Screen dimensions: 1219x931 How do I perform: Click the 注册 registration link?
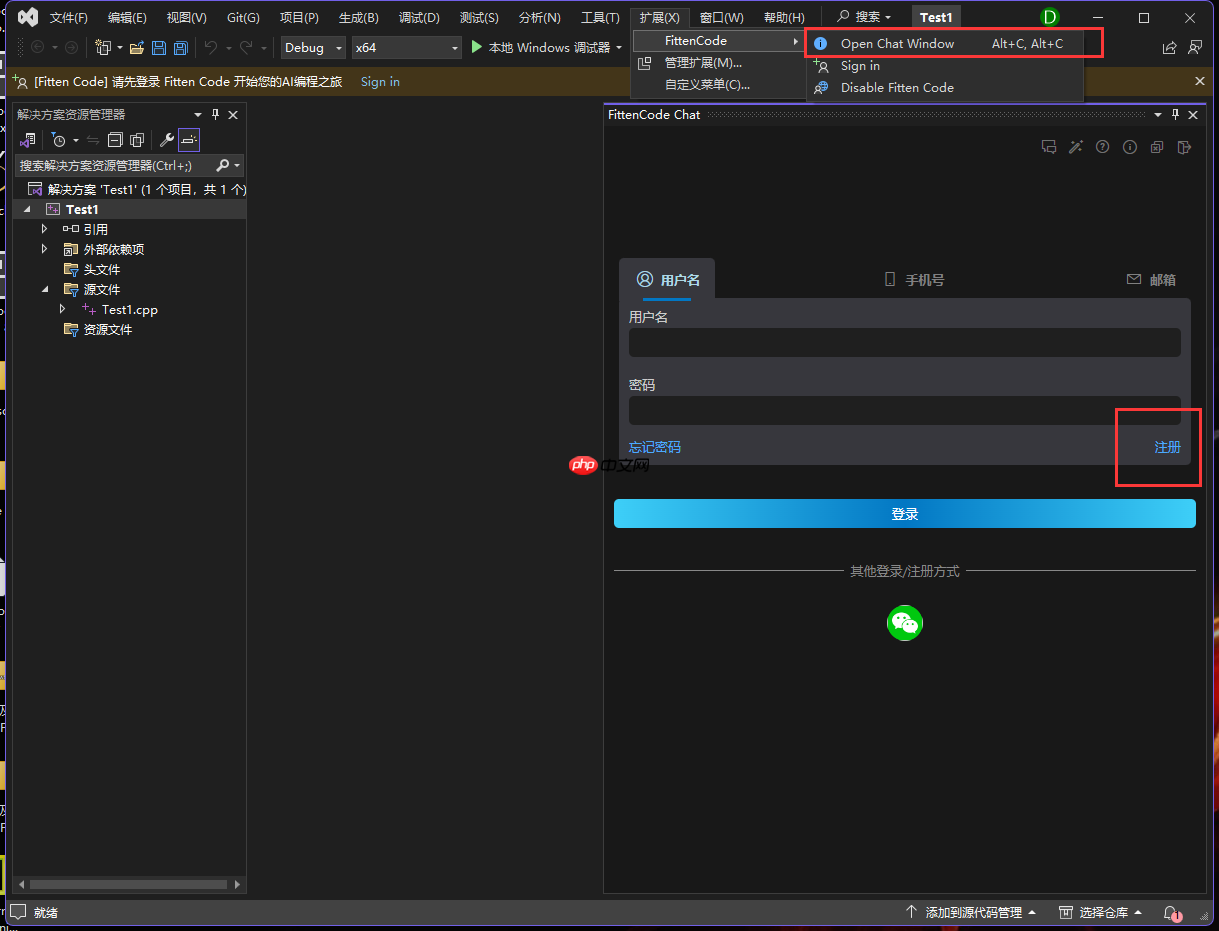coord(1167,447)
